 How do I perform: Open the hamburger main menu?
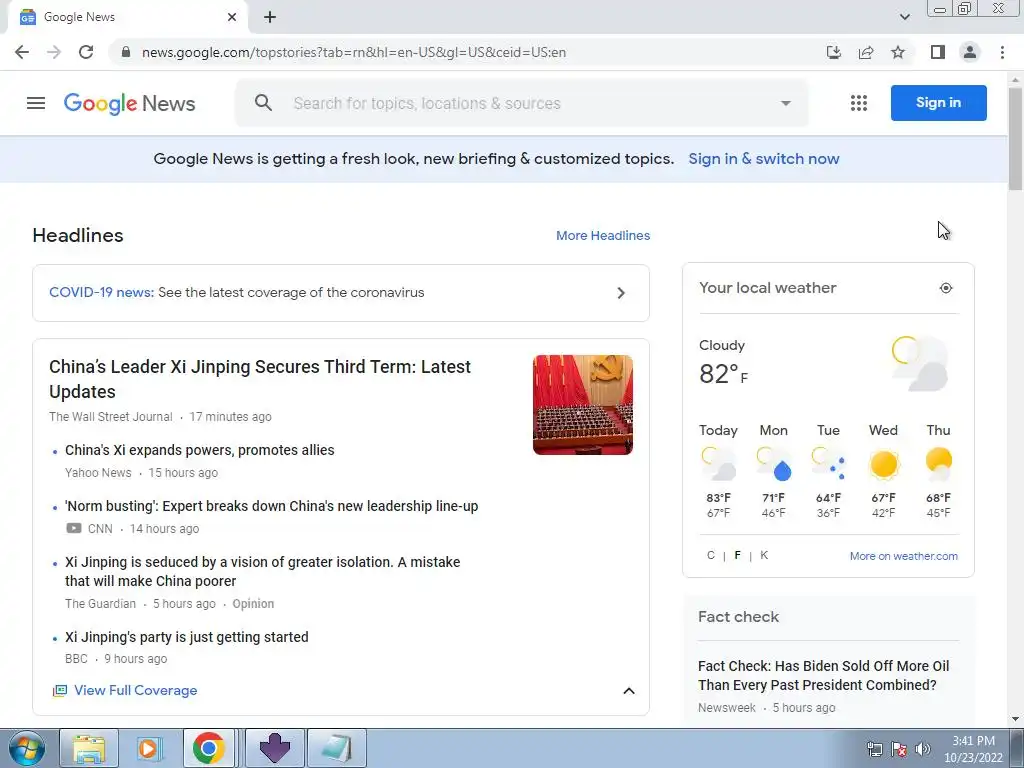(x=36, y=103)
